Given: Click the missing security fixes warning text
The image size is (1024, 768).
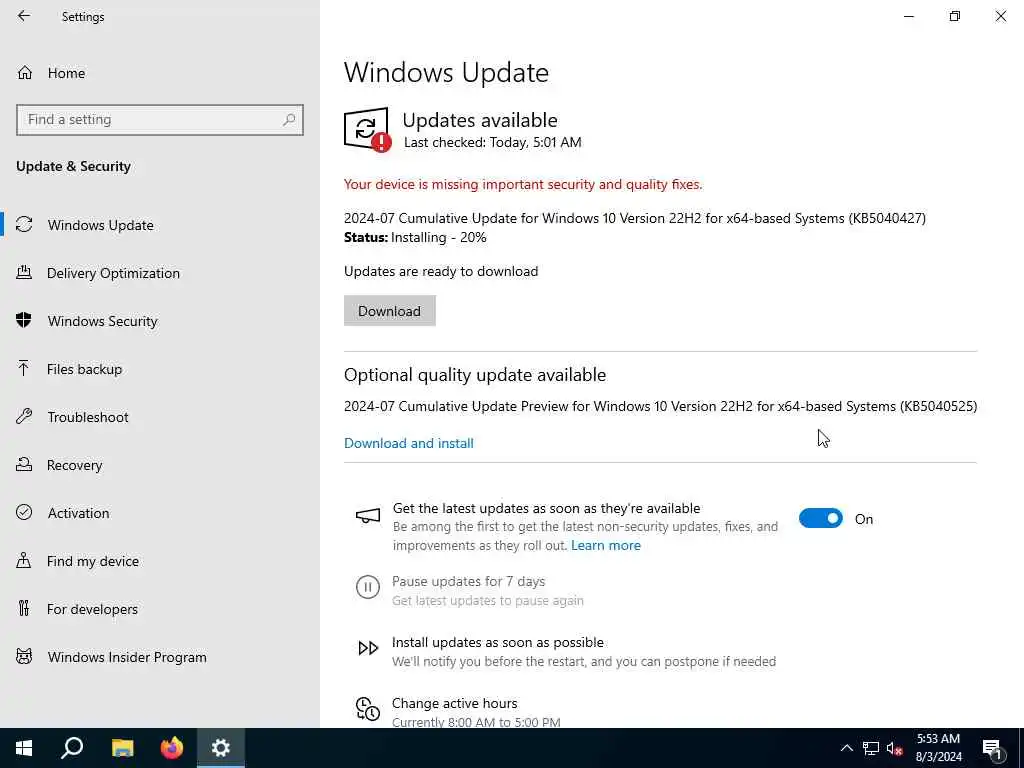Looking at the screenshot, I should (523, 184).
